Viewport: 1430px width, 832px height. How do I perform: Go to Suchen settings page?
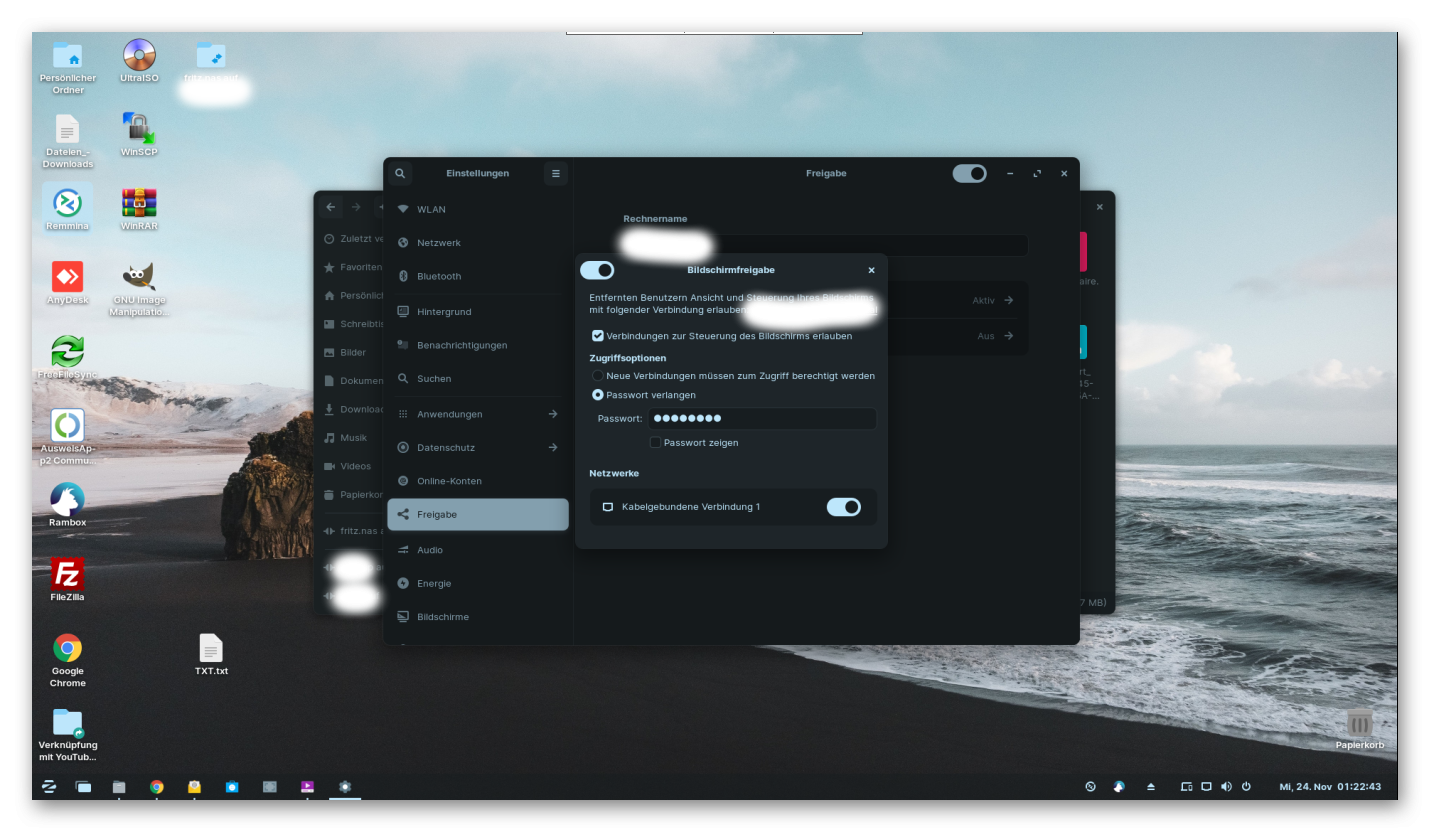478,379
